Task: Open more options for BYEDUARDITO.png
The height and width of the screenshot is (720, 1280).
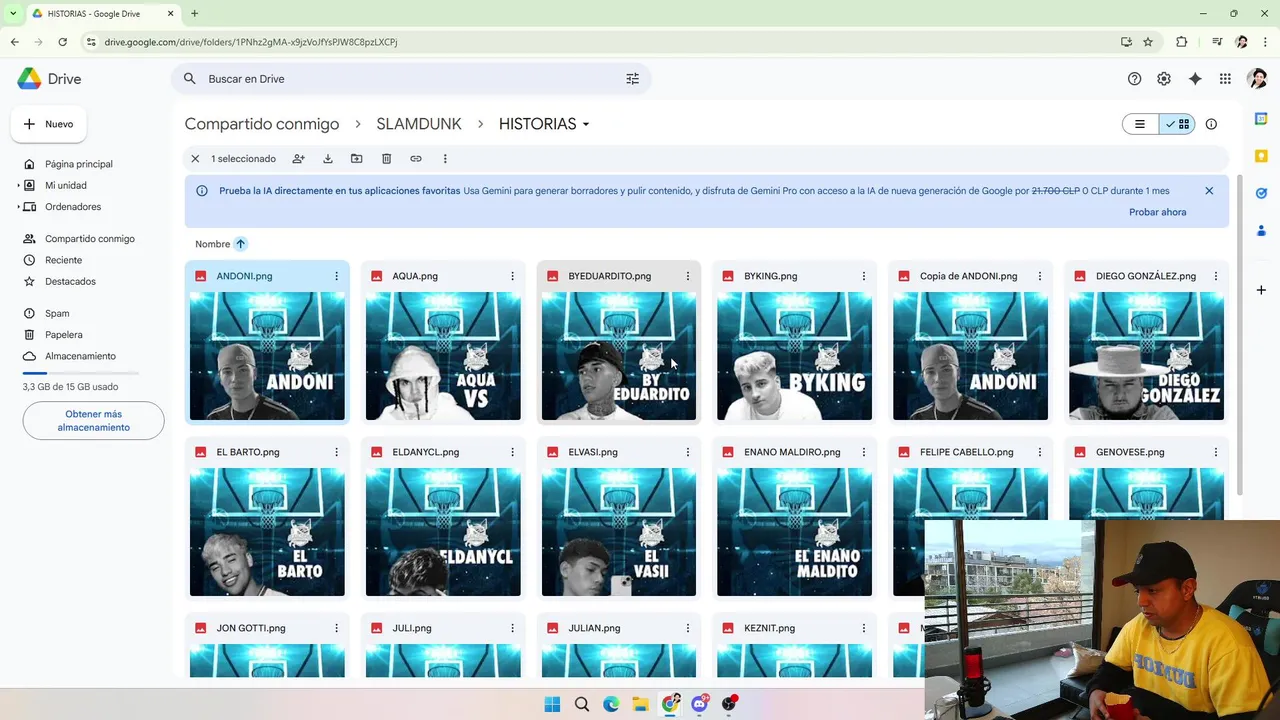Action: pos(687,276)
